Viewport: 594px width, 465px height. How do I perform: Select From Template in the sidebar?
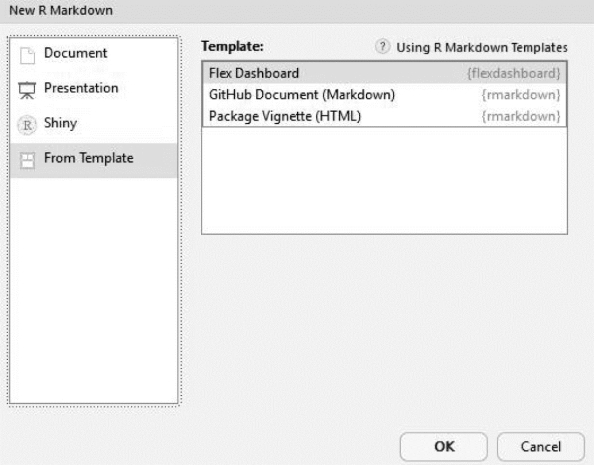(94, 160)
